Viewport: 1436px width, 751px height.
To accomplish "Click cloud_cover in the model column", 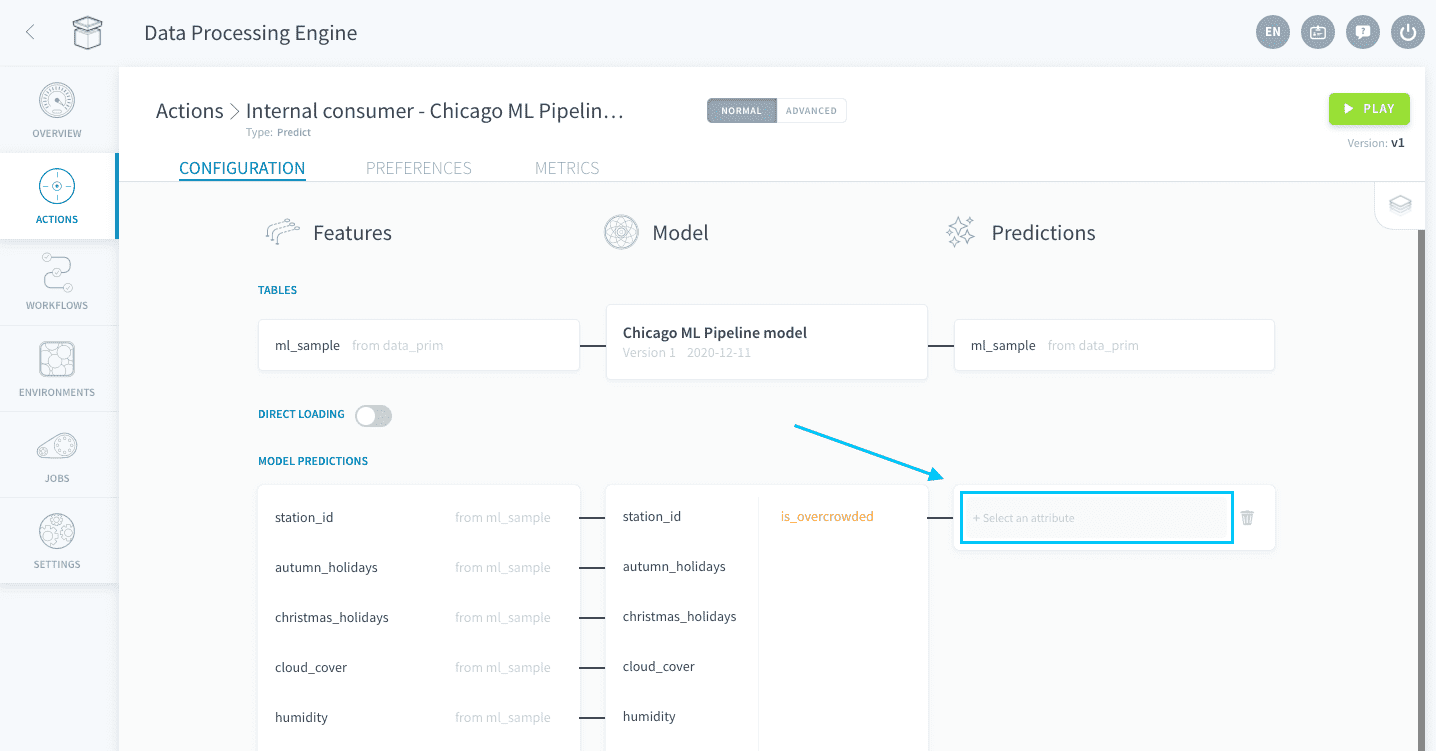I will pyautogui.click(x=659, y=666).
